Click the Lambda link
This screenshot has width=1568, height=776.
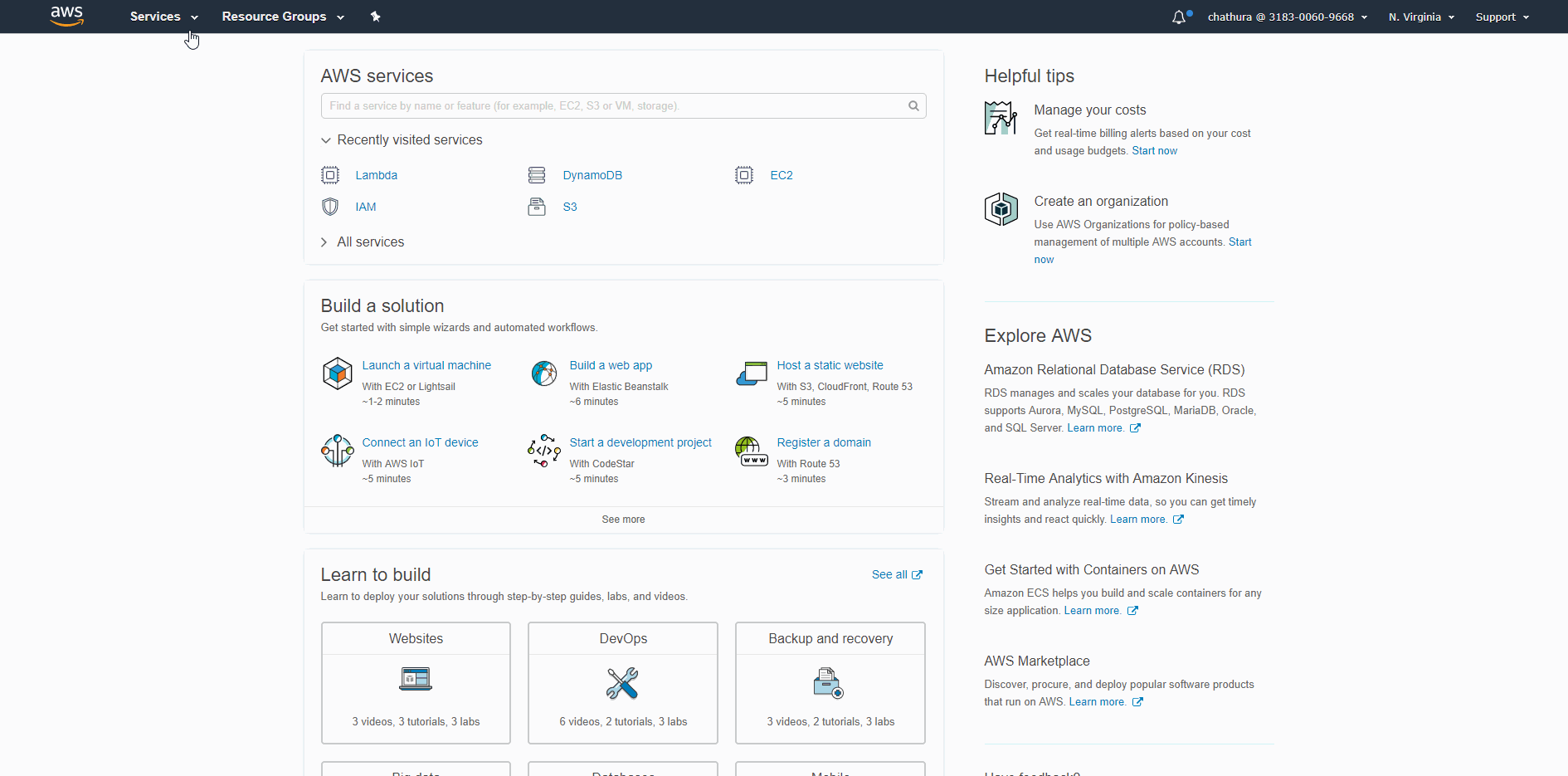tap(377, 175)
